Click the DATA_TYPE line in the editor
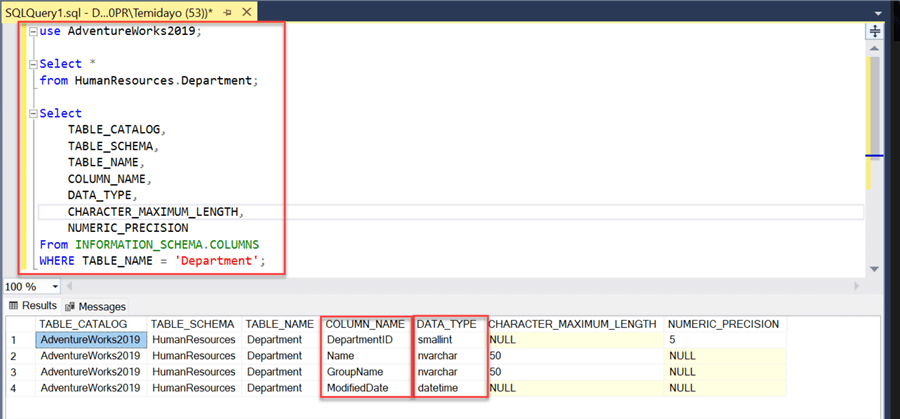Screen dimensions: 900x419 pyautogui.click(x=103, y=195)
